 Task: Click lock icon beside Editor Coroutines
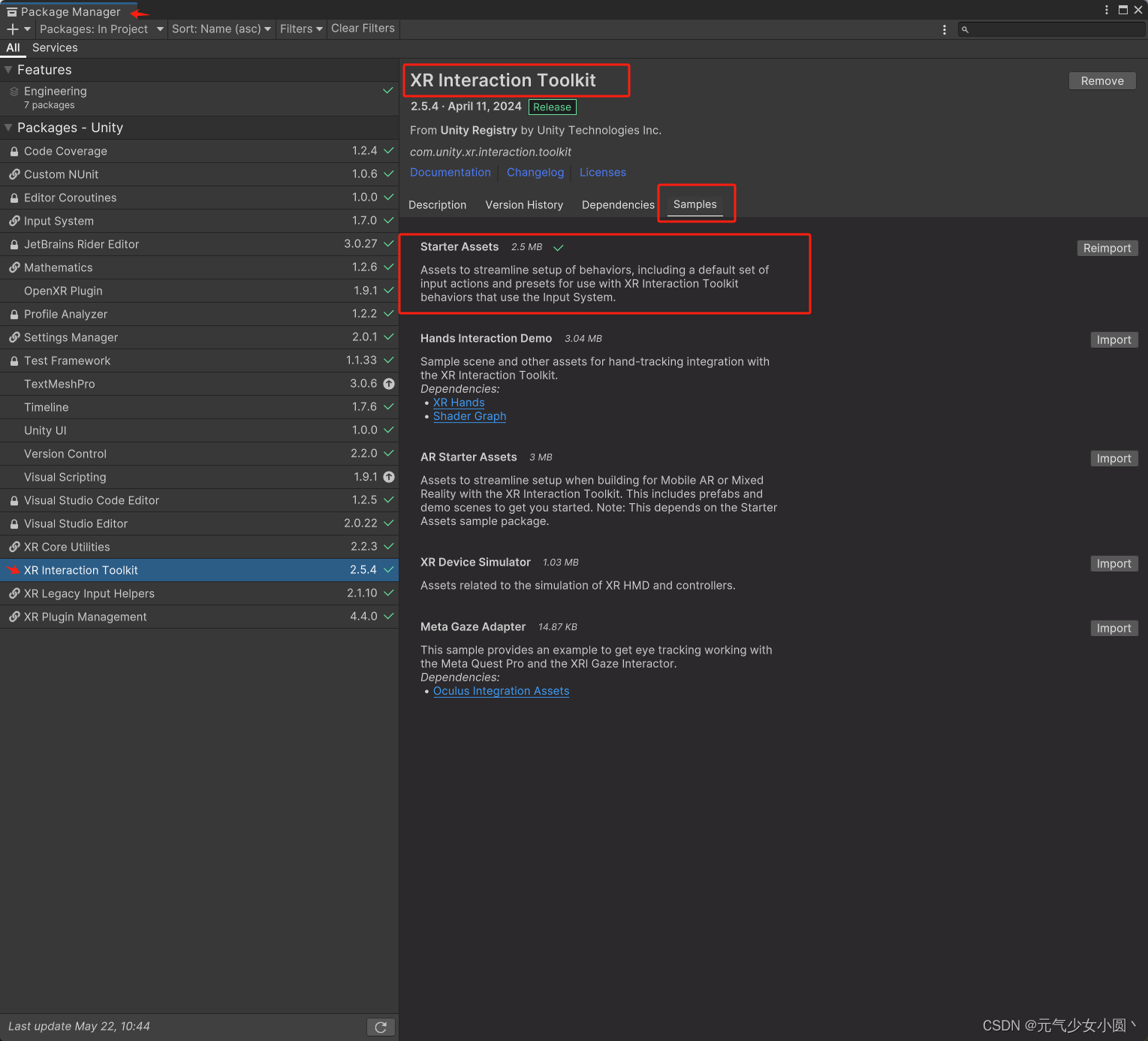click(14, 198)
